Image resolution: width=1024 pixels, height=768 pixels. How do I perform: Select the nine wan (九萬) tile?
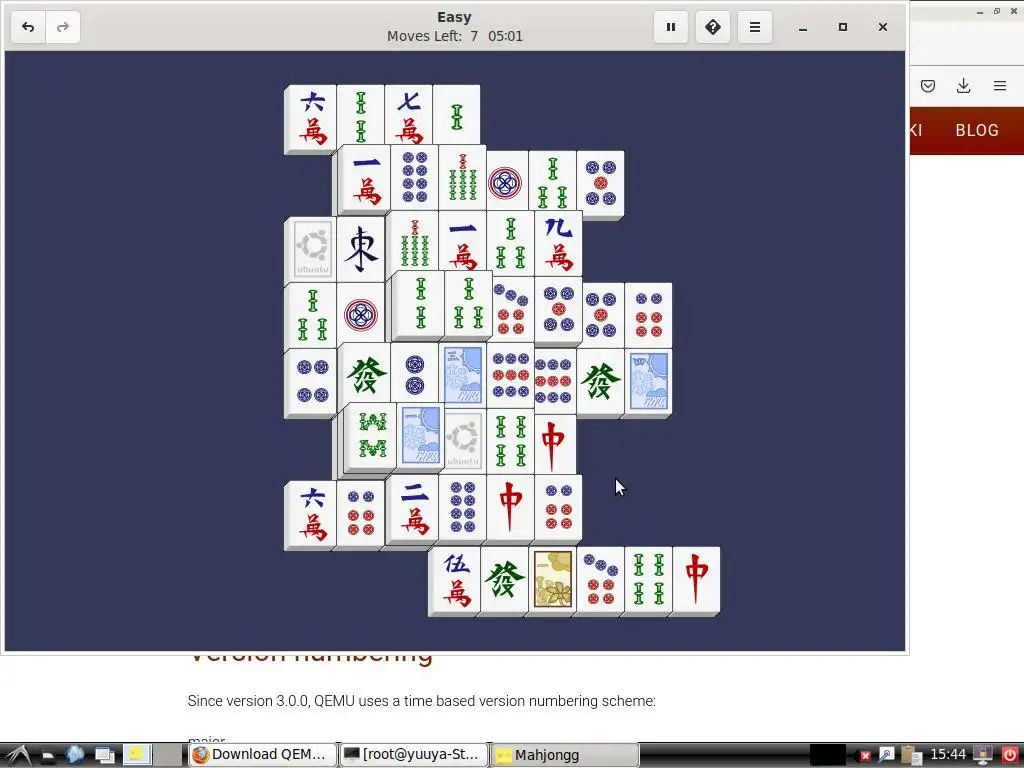click(x=558, y=243)
